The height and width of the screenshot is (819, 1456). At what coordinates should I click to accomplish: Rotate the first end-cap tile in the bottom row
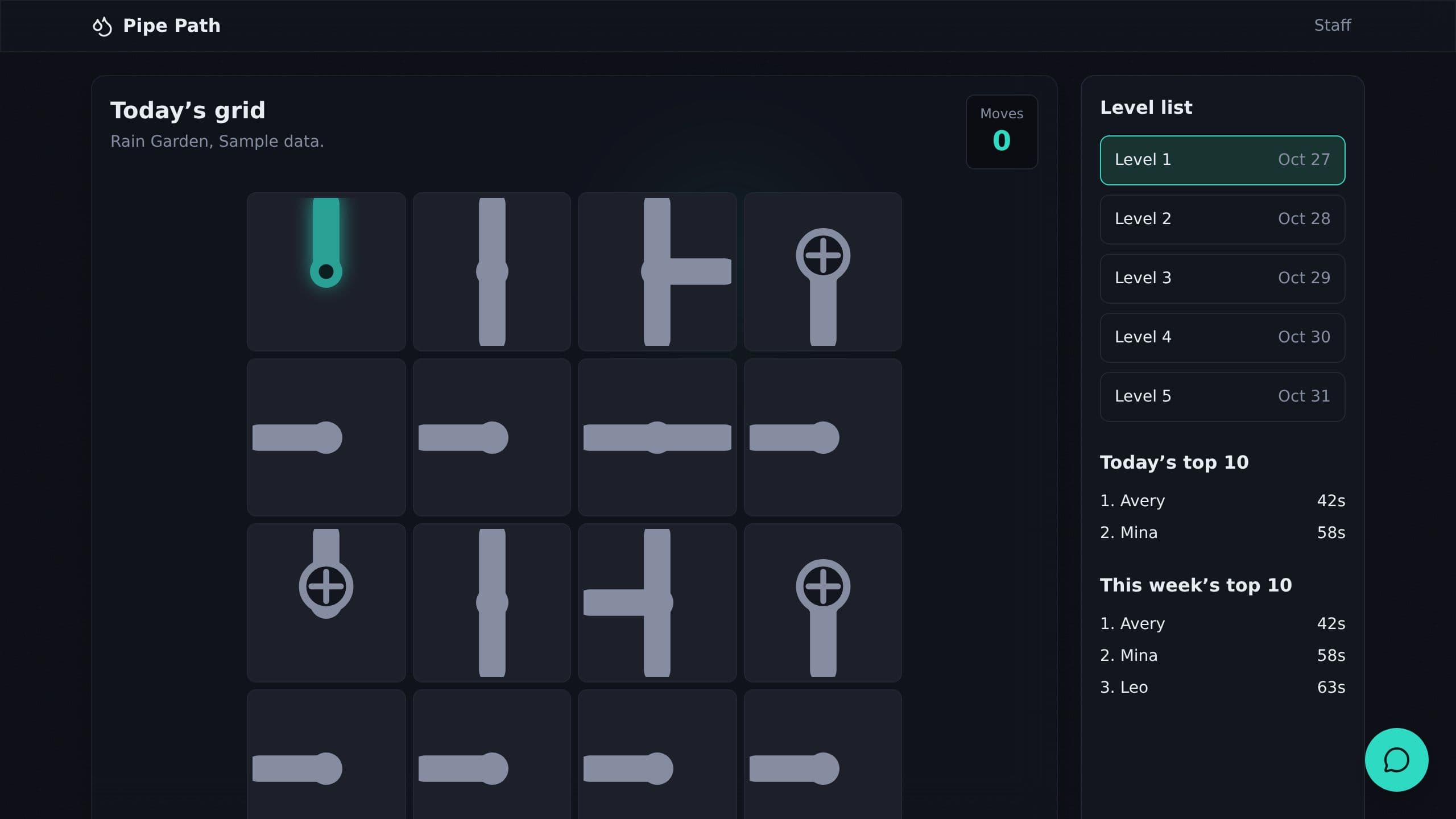tap(326, 754)
